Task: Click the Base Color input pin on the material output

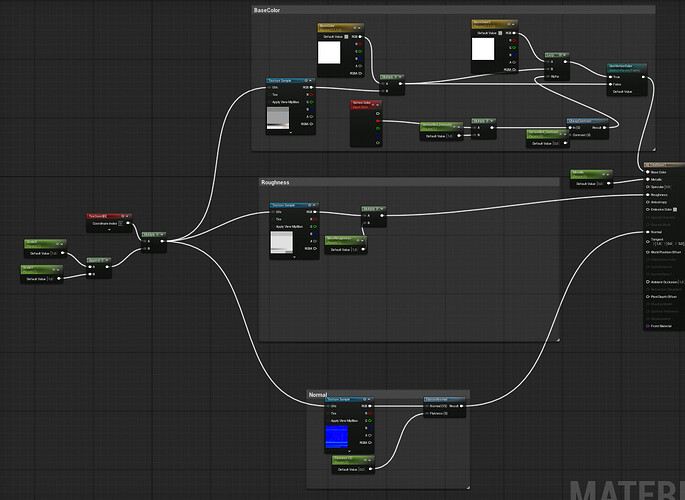Action: coord(647,171)
